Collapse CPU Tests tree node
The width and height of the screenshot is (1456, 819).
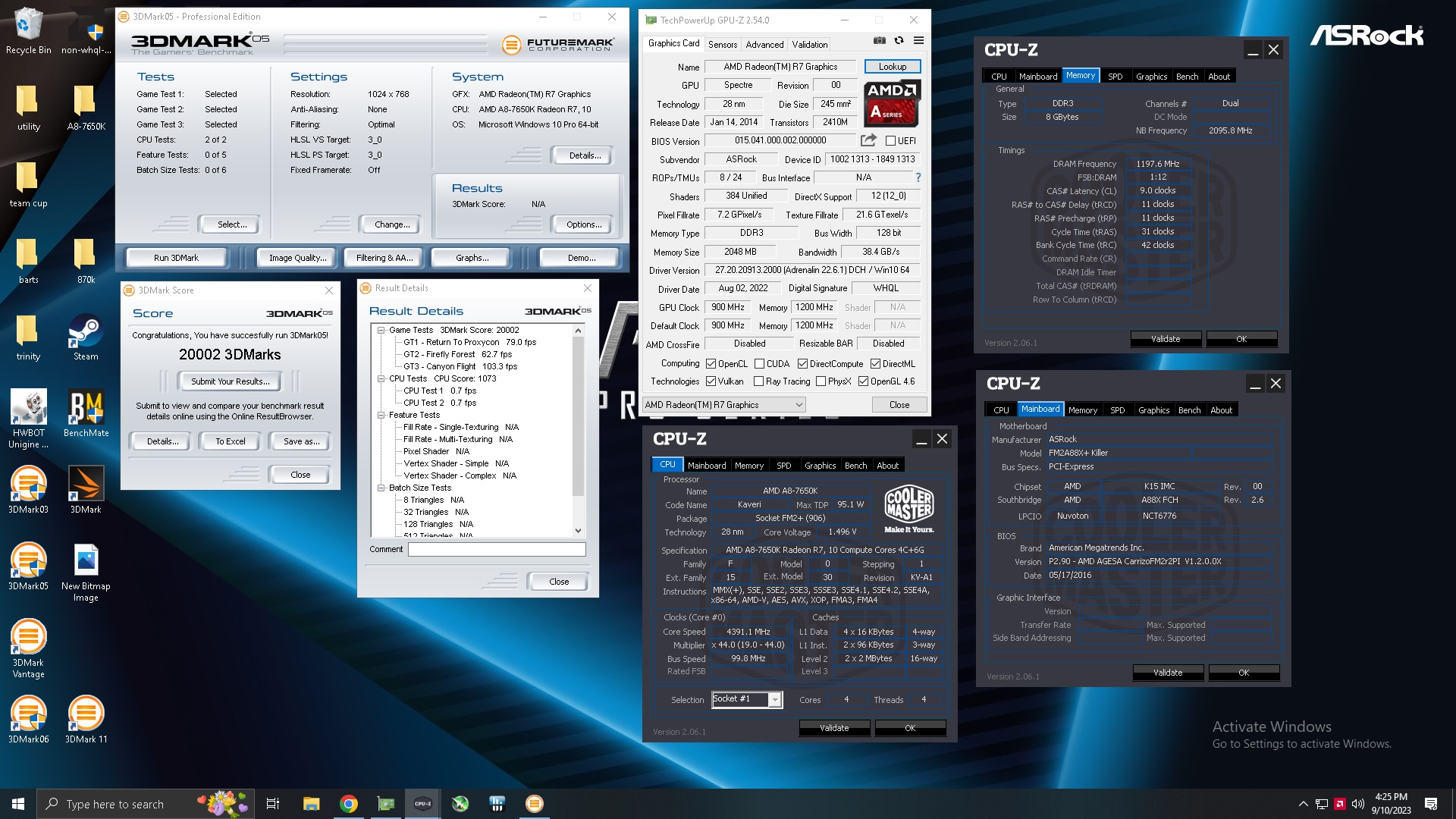click(x=381, y=378)
